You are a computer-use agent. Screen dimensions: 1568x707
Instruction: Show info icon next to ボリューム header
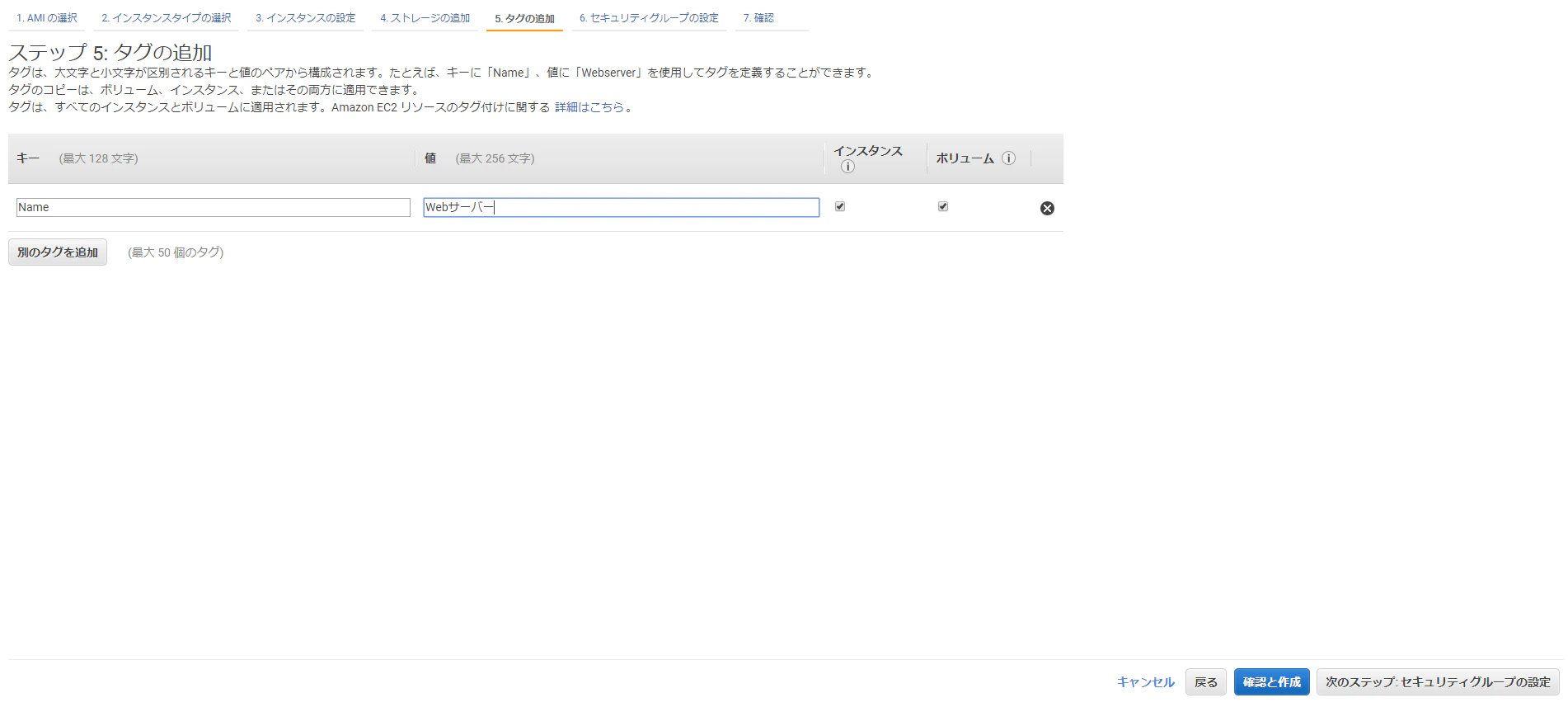point(1008,158)
